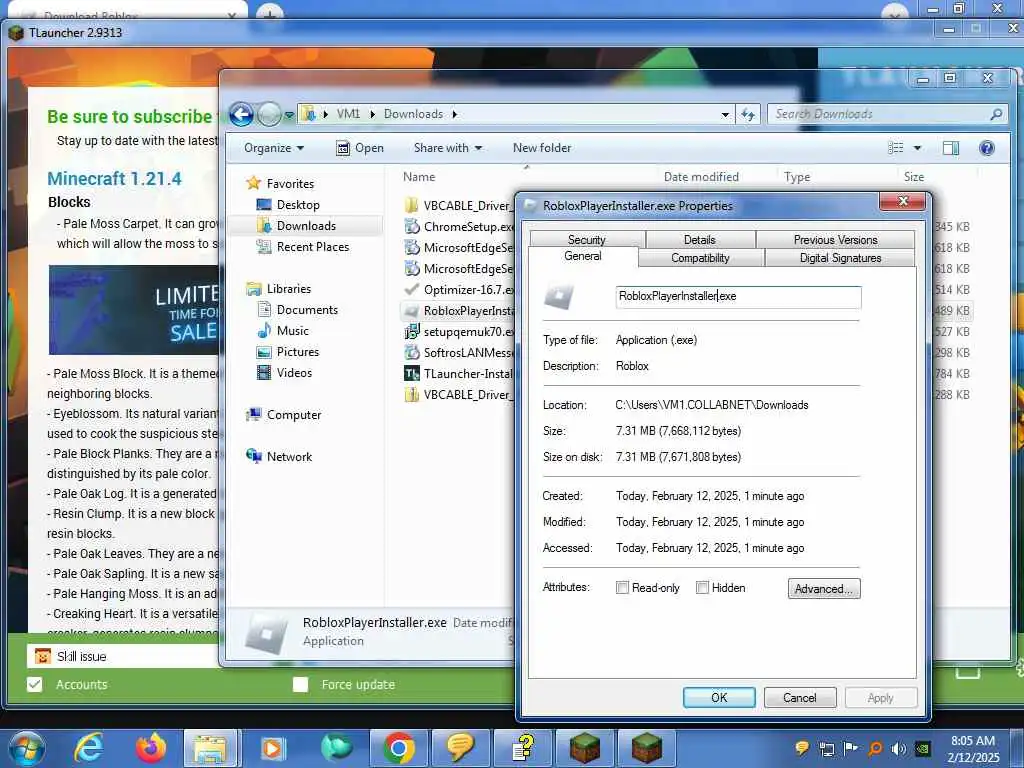Open TLauncher account selector 'Skill issue'
Image resolution: width=1024 pixels, height=768 pixels.
click(x=124, y=656)
